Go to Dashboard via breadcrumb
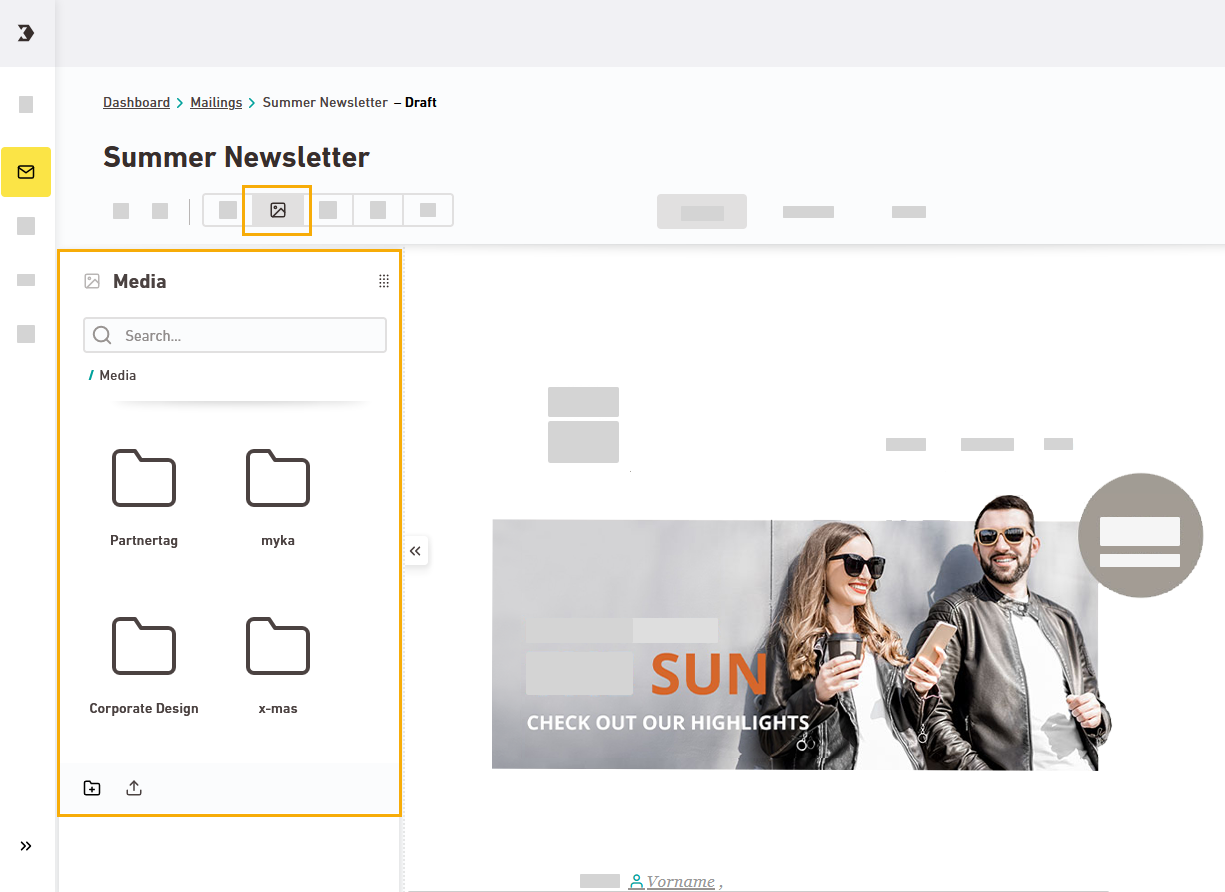The width and height of the screenshot is (1225, 892). tap(136, 103)
